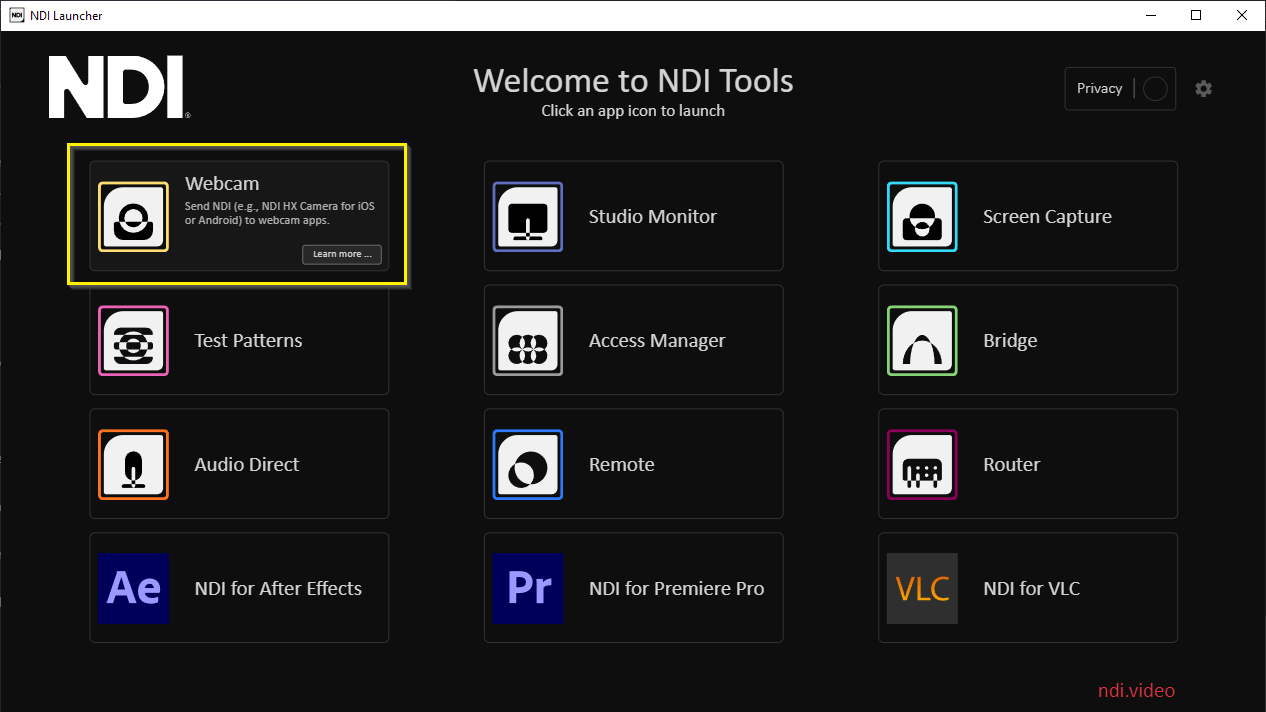Screen dimensions: 1266x712
Task: Click the NDI Launcher title bar icon
Action: (17, 16)
